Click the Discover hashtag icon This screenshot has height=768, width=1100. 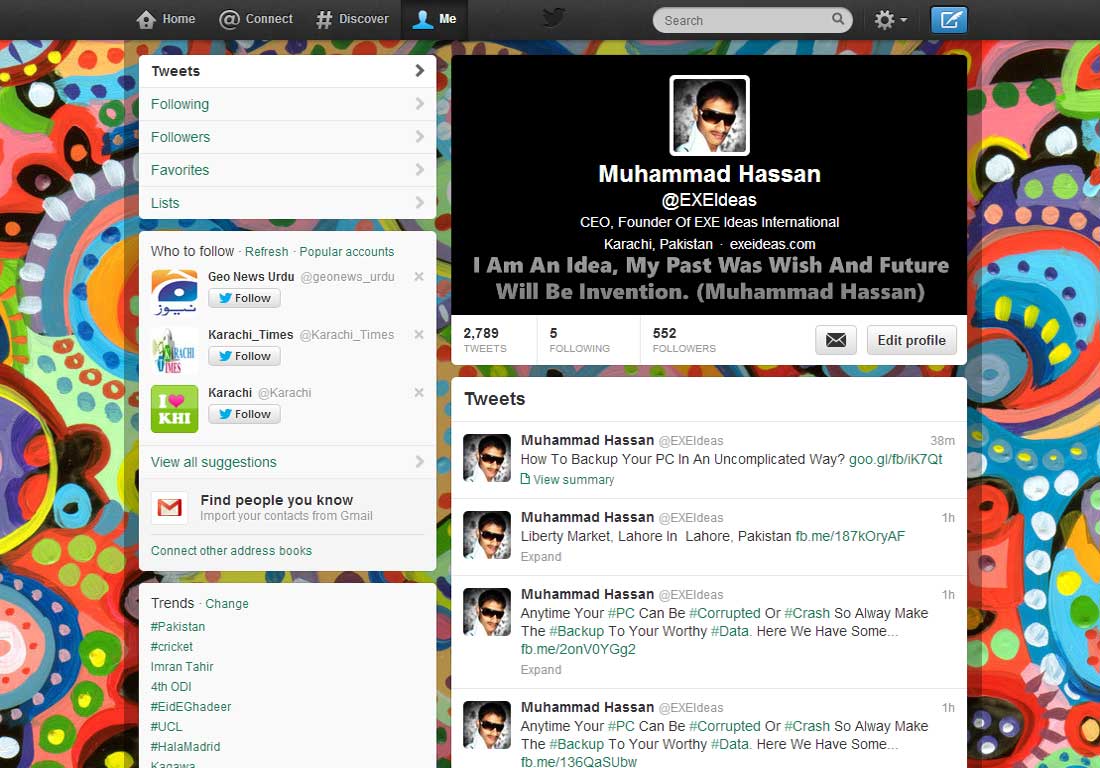tap(323, 20)
